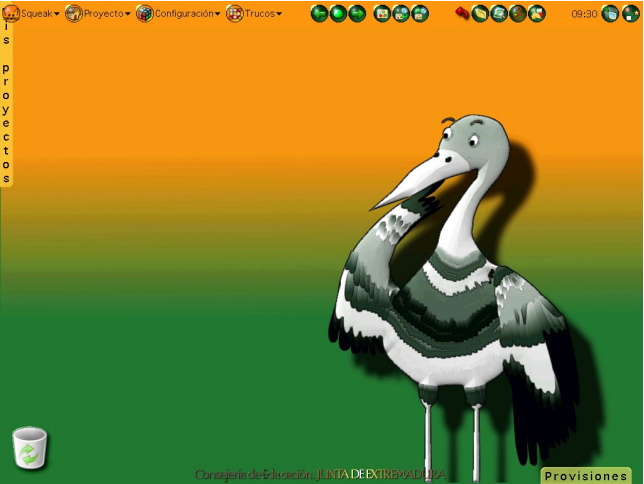
Task: Click the green right arrow next-project icon
Action: (x=357, y=13)
